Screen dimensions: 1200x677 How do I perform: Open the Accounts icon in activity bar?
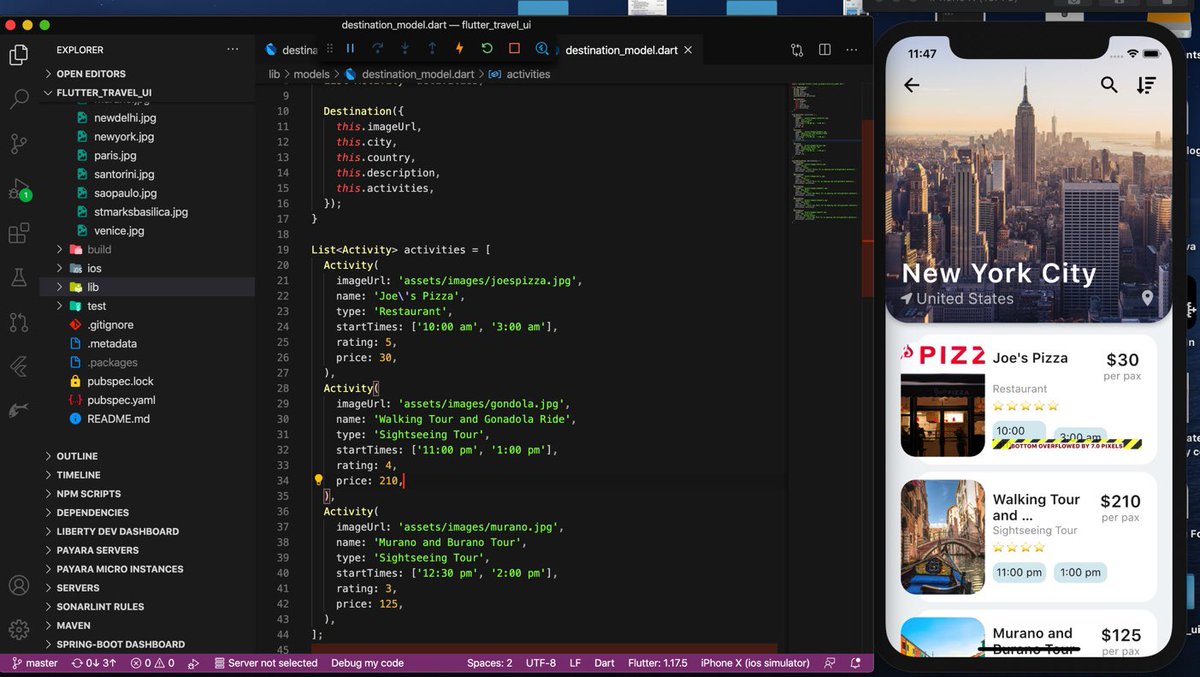coord(19,585)
